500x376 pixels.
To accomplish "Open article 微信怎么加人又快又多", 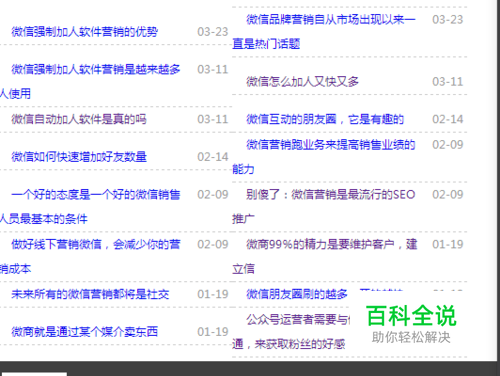I will click(x=303, y=82).
